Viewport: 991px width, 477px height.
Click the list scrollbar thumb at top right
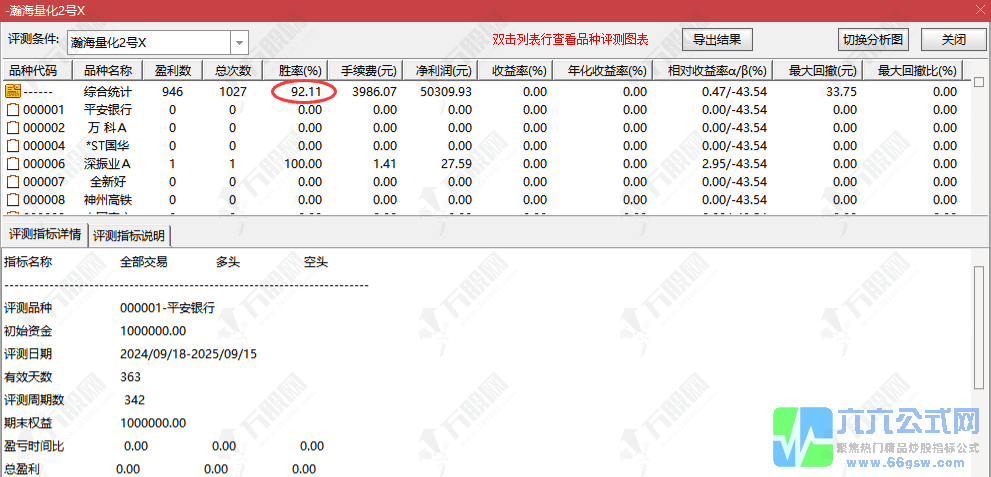pos(979,82)
